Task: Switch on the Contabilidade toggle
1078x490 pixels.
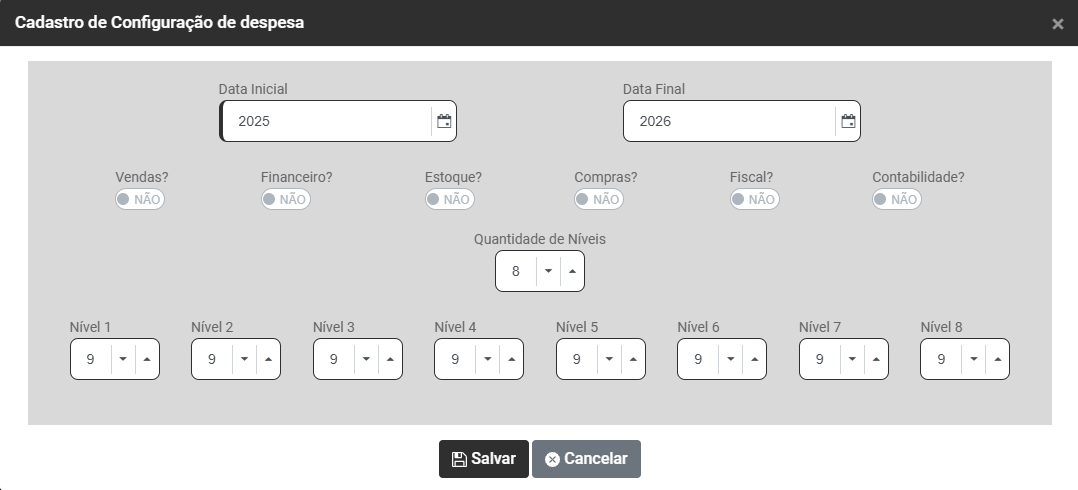Action: point(896,199)
